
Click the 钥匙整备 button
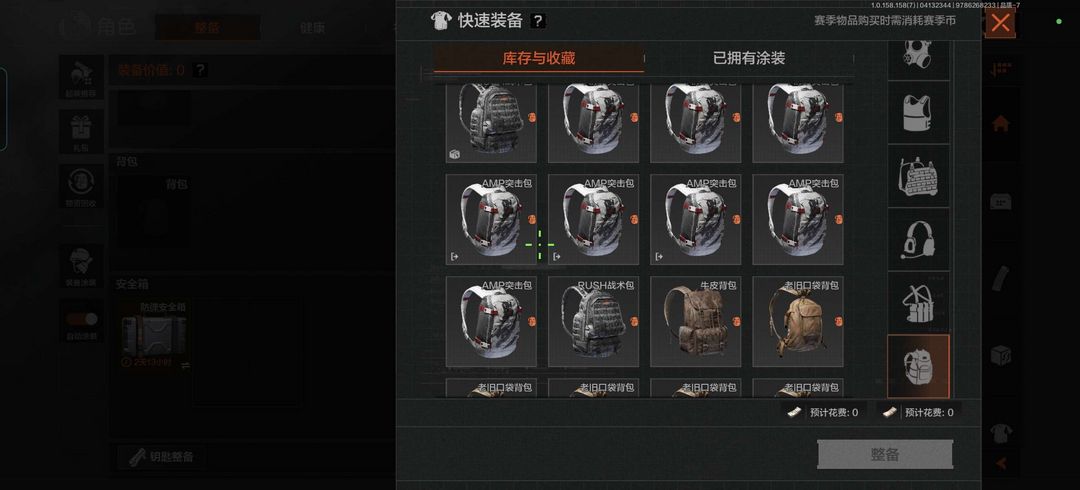coord(161,457)
